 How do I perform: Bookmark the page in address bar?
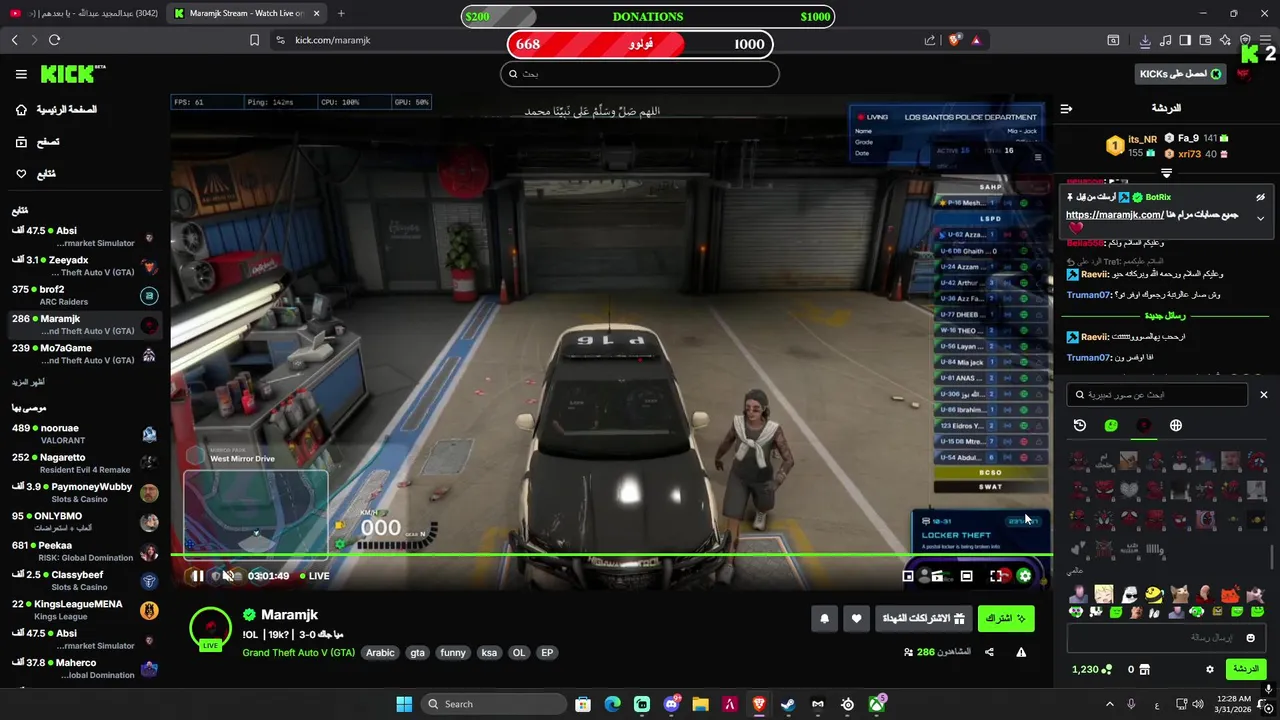[x=254, y=40]
